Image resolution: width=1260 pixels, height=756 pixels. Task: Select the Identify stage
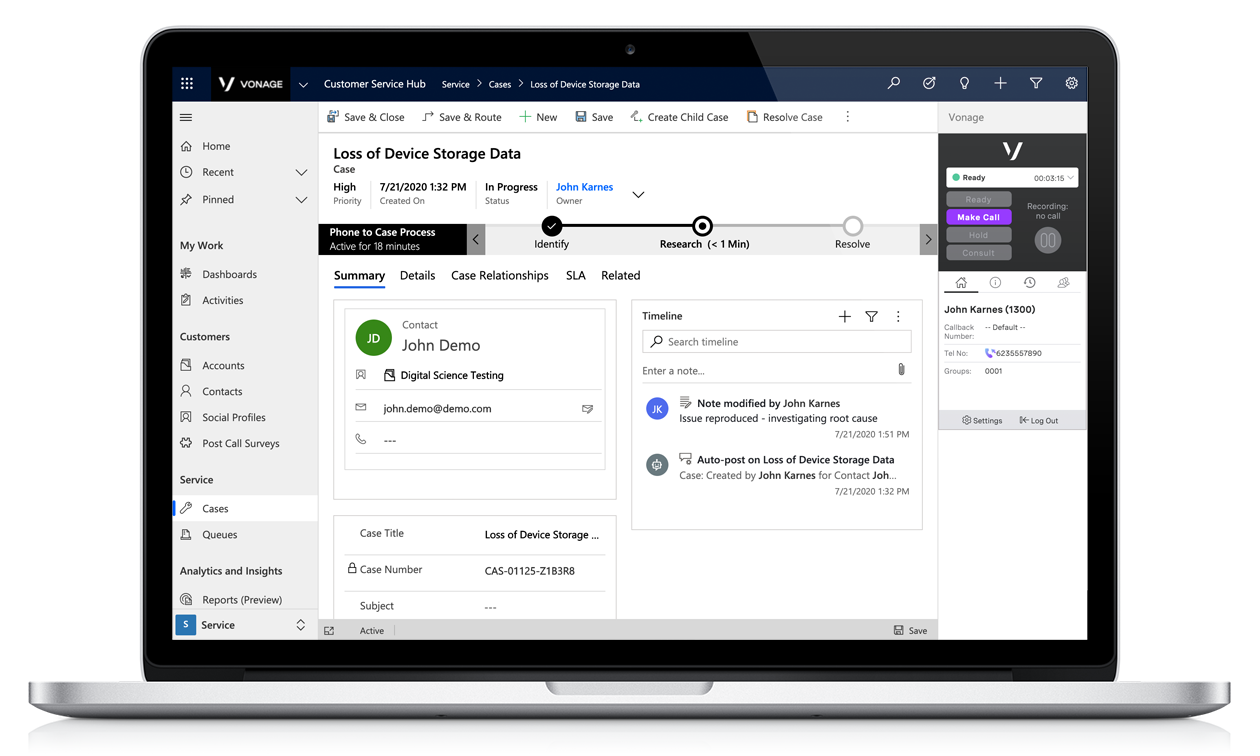[x=551, y=226]
